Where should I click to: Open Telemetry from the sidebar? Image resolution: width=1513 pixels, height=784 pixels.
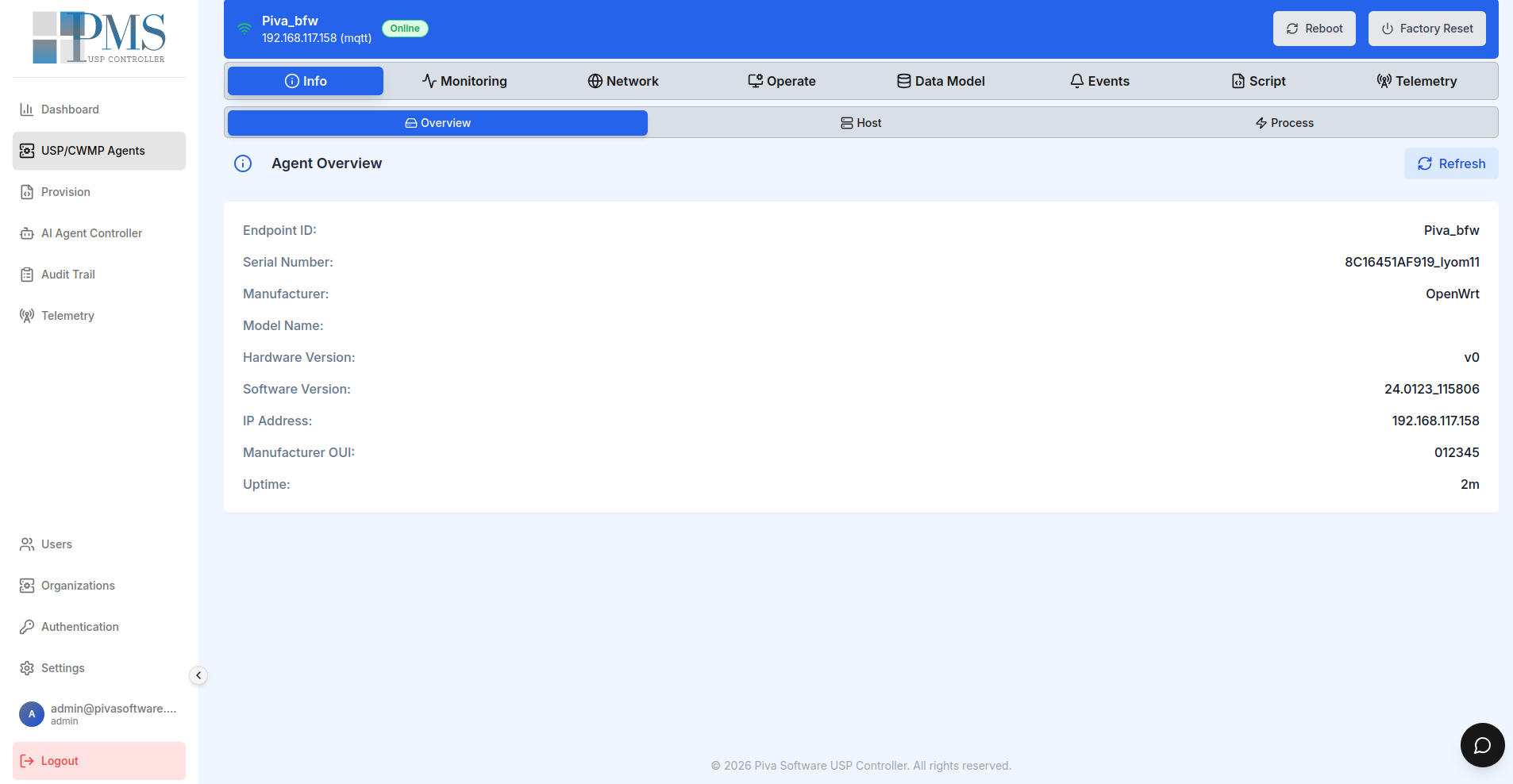click(99, 316)
